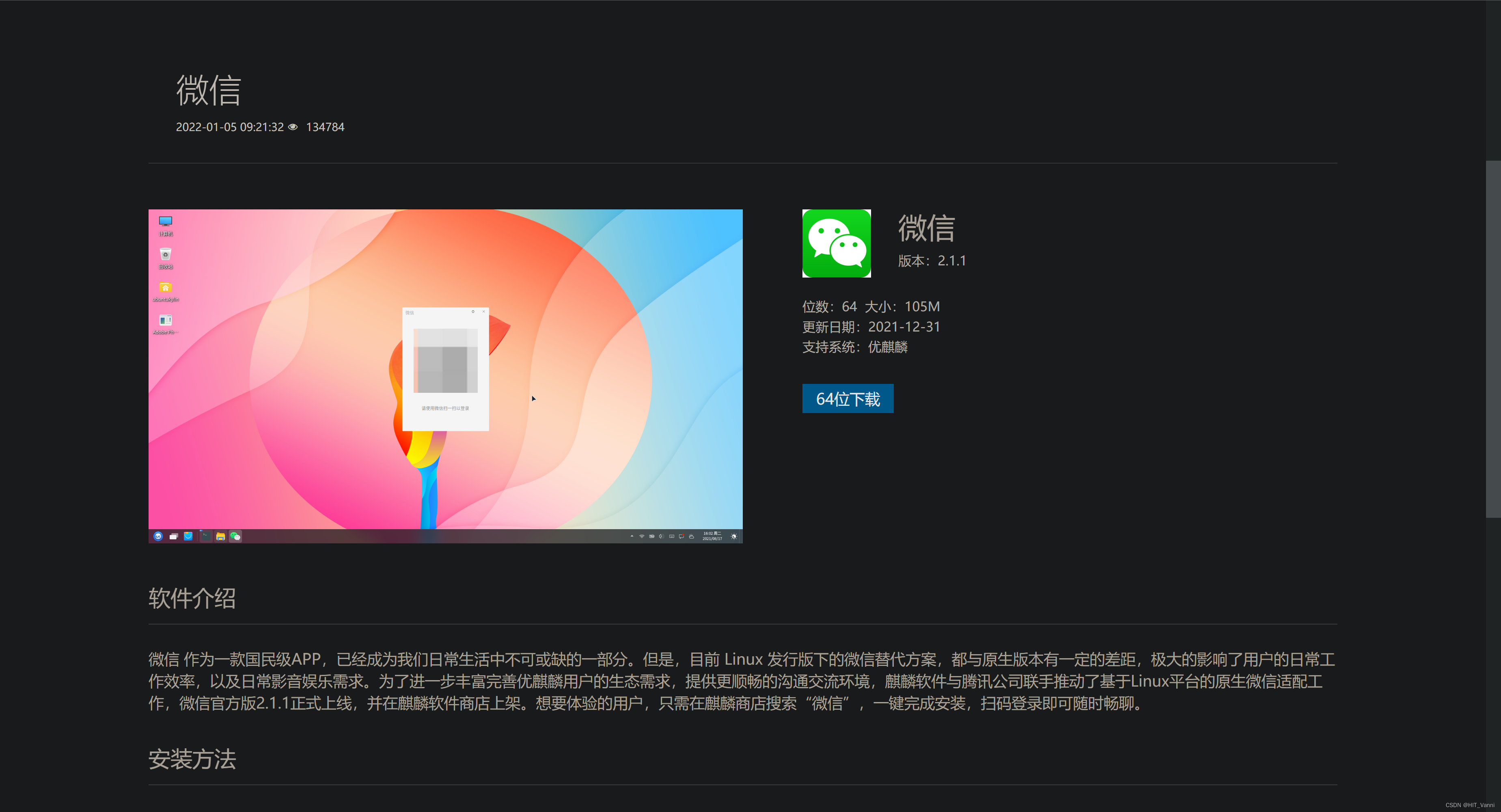Viewport: 1501px width, 812px height.
Task: Click the Adobe Ph… desktop shortcut icon
Action: point(166,320)
